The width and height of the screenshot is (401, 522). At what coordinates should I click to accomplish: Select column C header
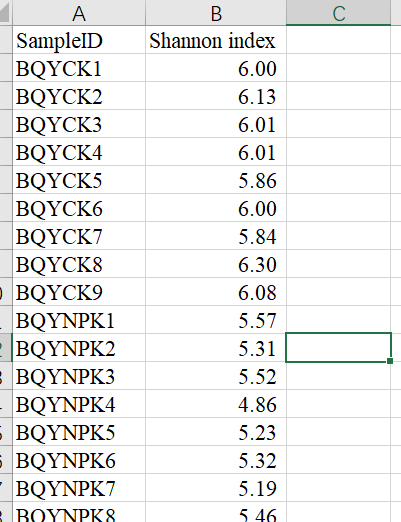point(338,13)
